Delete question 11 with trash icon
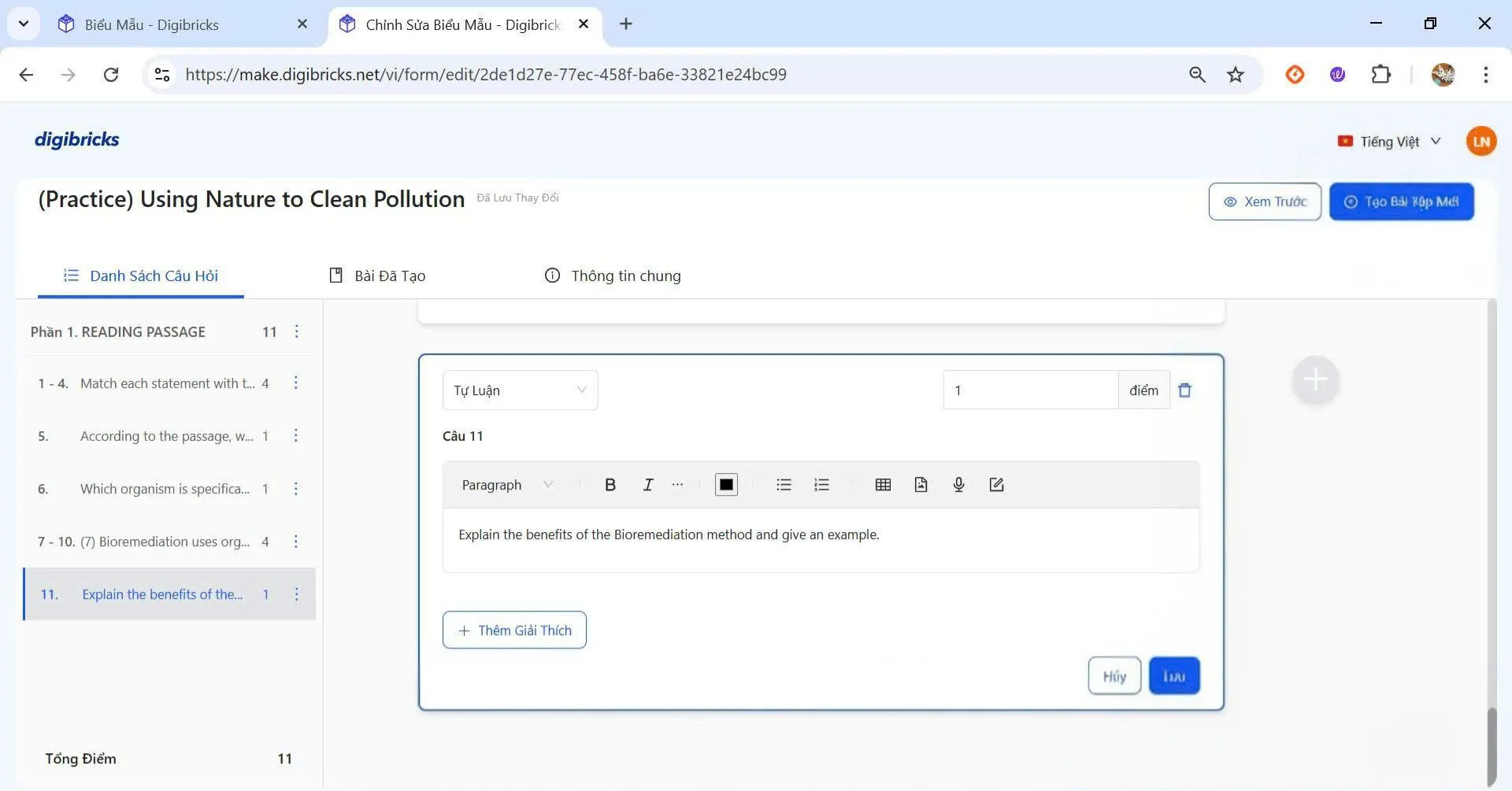1512x791 pixels. 1184,390
